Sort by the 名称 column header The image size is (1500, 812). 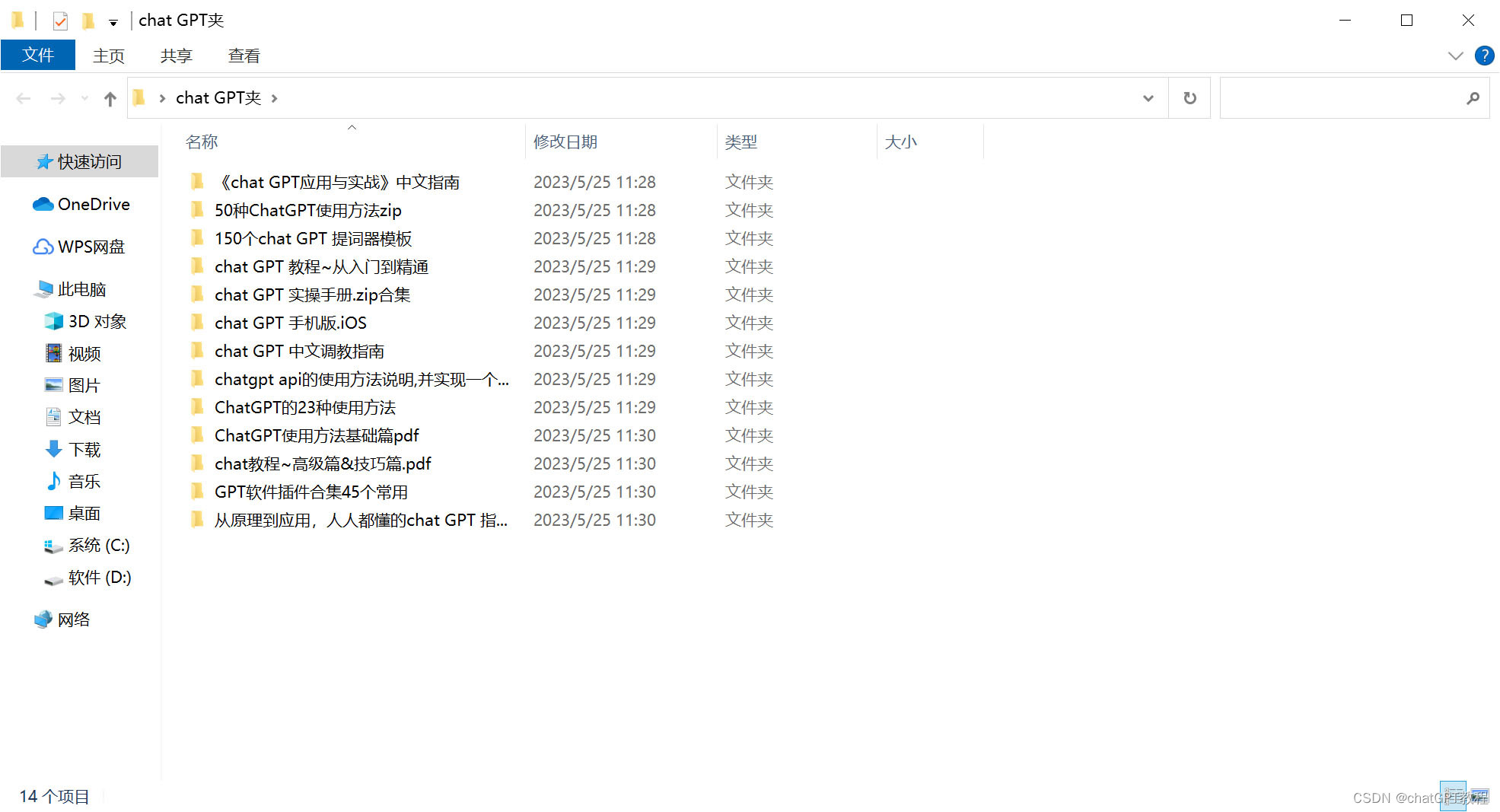pyautogui.click(x=202, y=142)
